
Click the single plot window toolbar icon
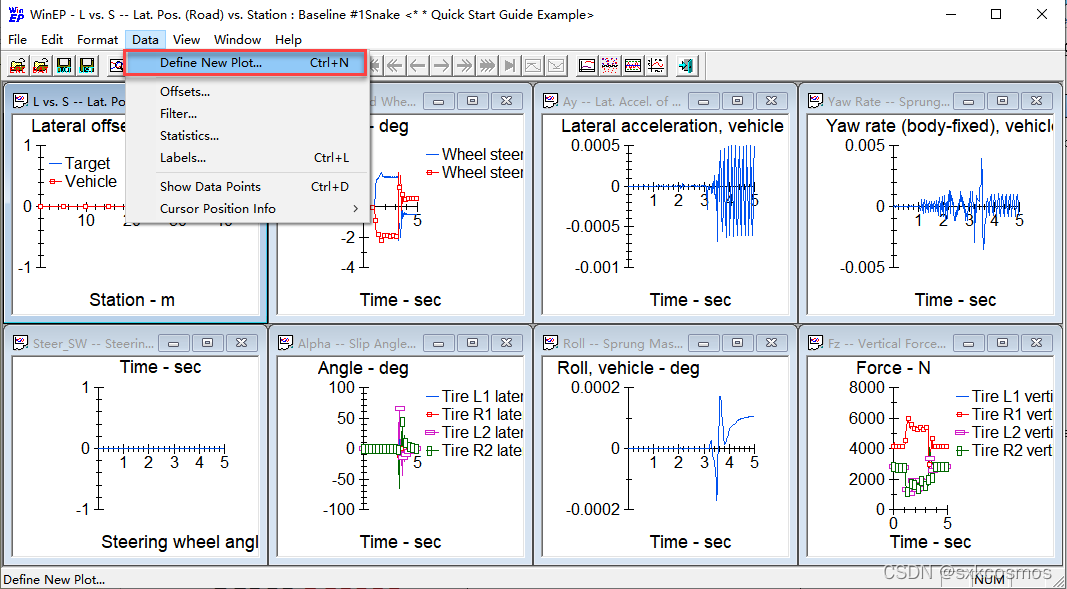pyautogui.click(x=587, y=66)
